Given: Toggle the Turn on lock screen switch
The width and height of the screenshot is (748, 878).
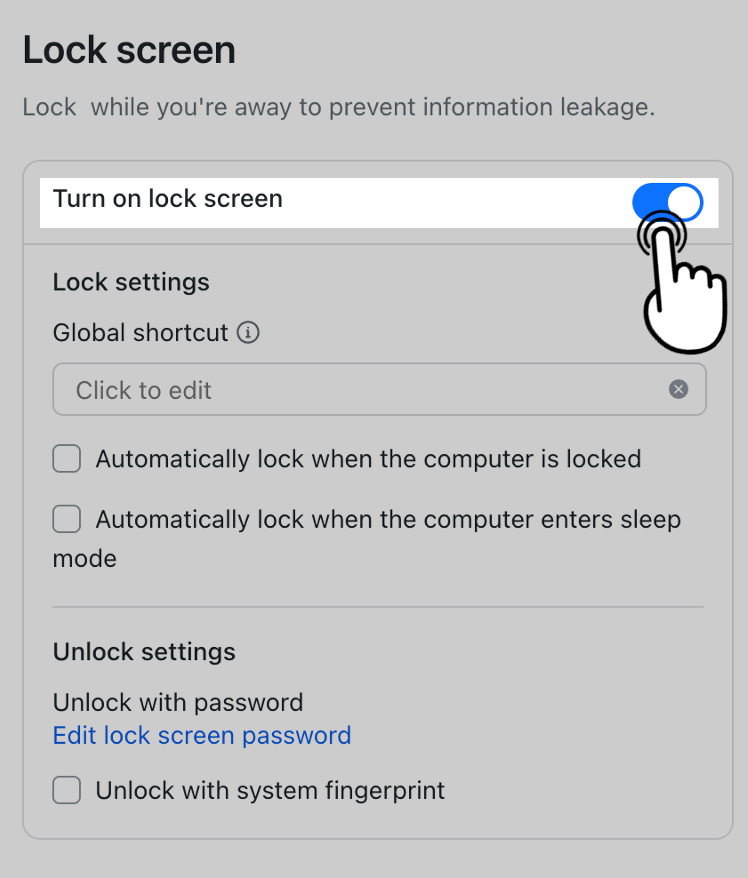Looking at the screenshot, I should (667, 202).
